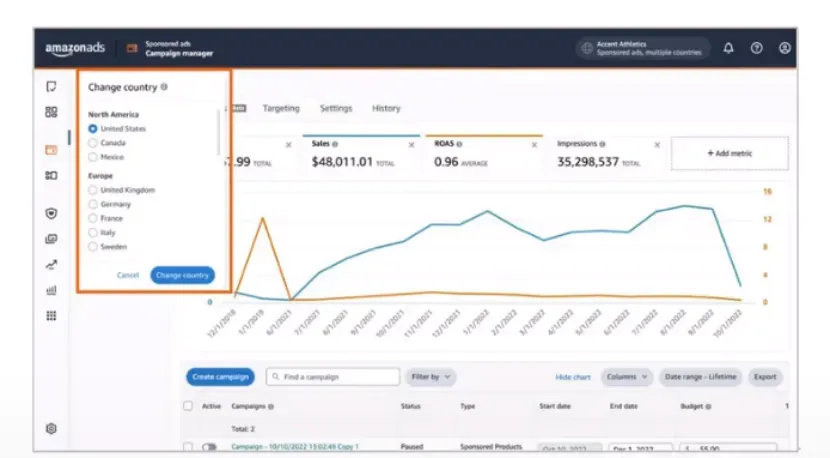Open the user account profile icon
The image size is (830, 458).
(784, 48)
